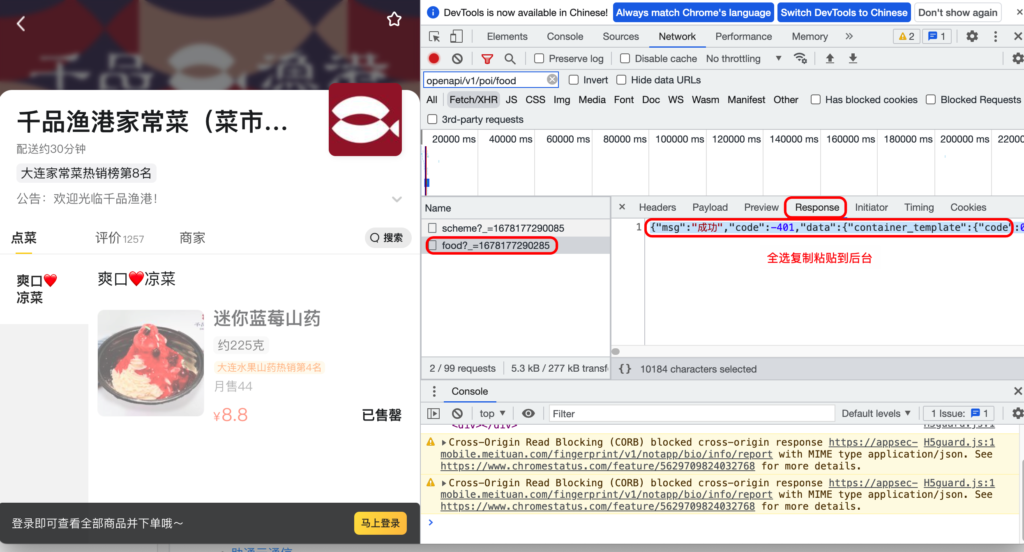Enable the Preserve log checkbox
The height and width of the screenshot is (552, 1024).
(540, 59)
